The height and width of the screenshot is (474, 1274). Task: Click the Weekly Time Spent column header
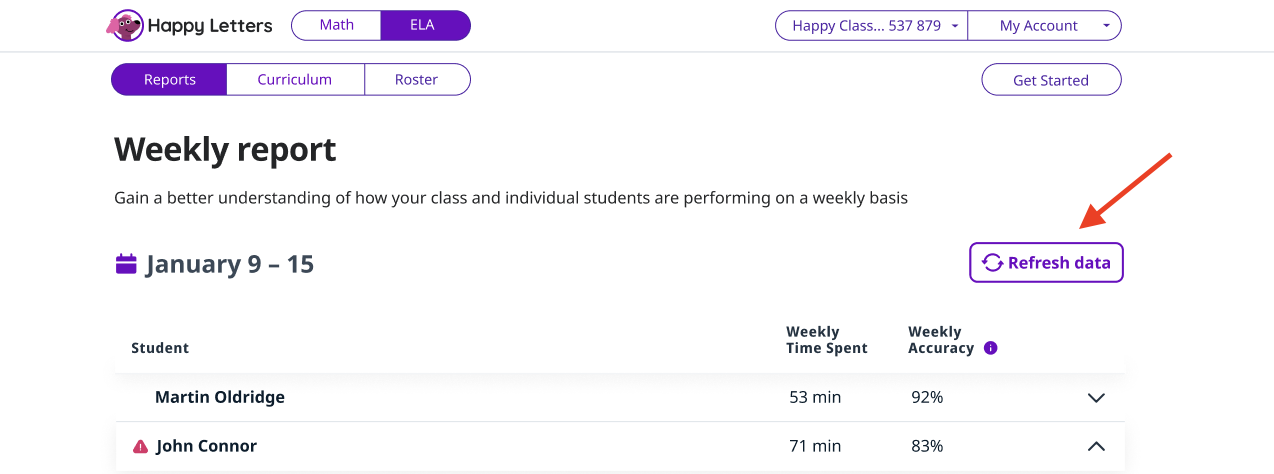tap(826, 340)
